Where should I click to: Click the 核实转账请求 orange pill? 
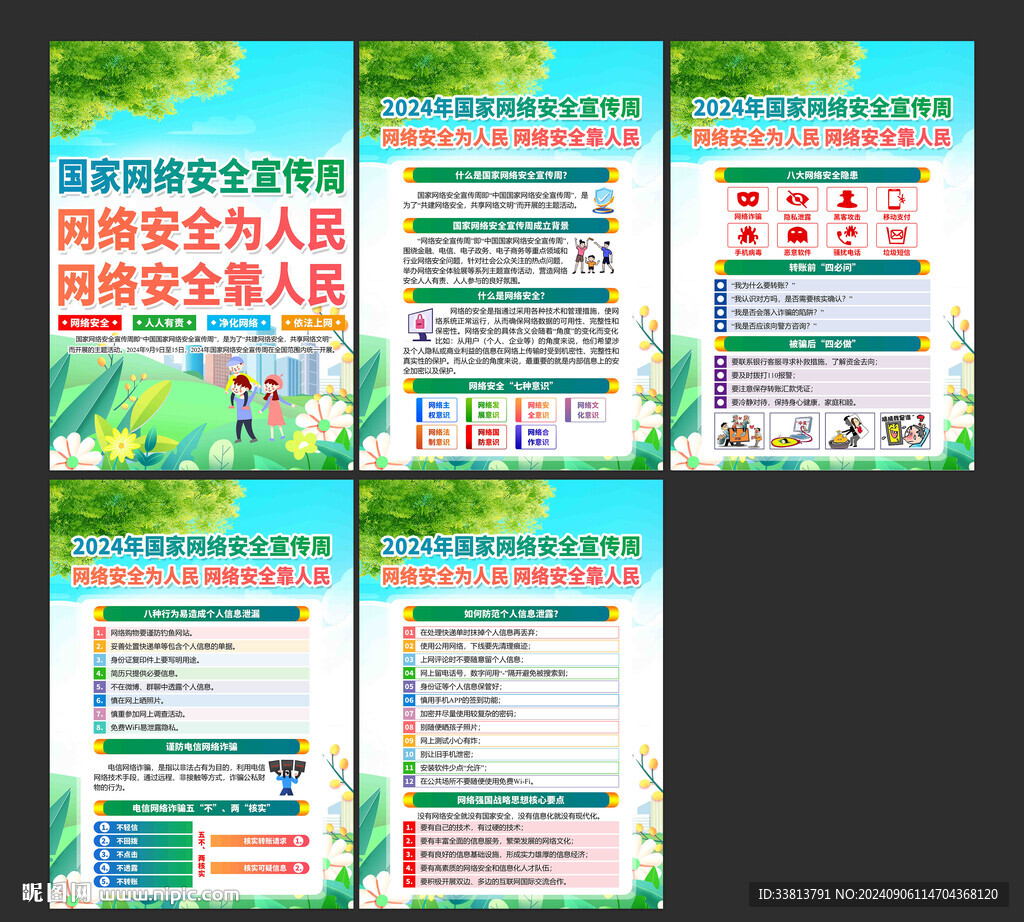pyautogui.click(x=260, y=841)
